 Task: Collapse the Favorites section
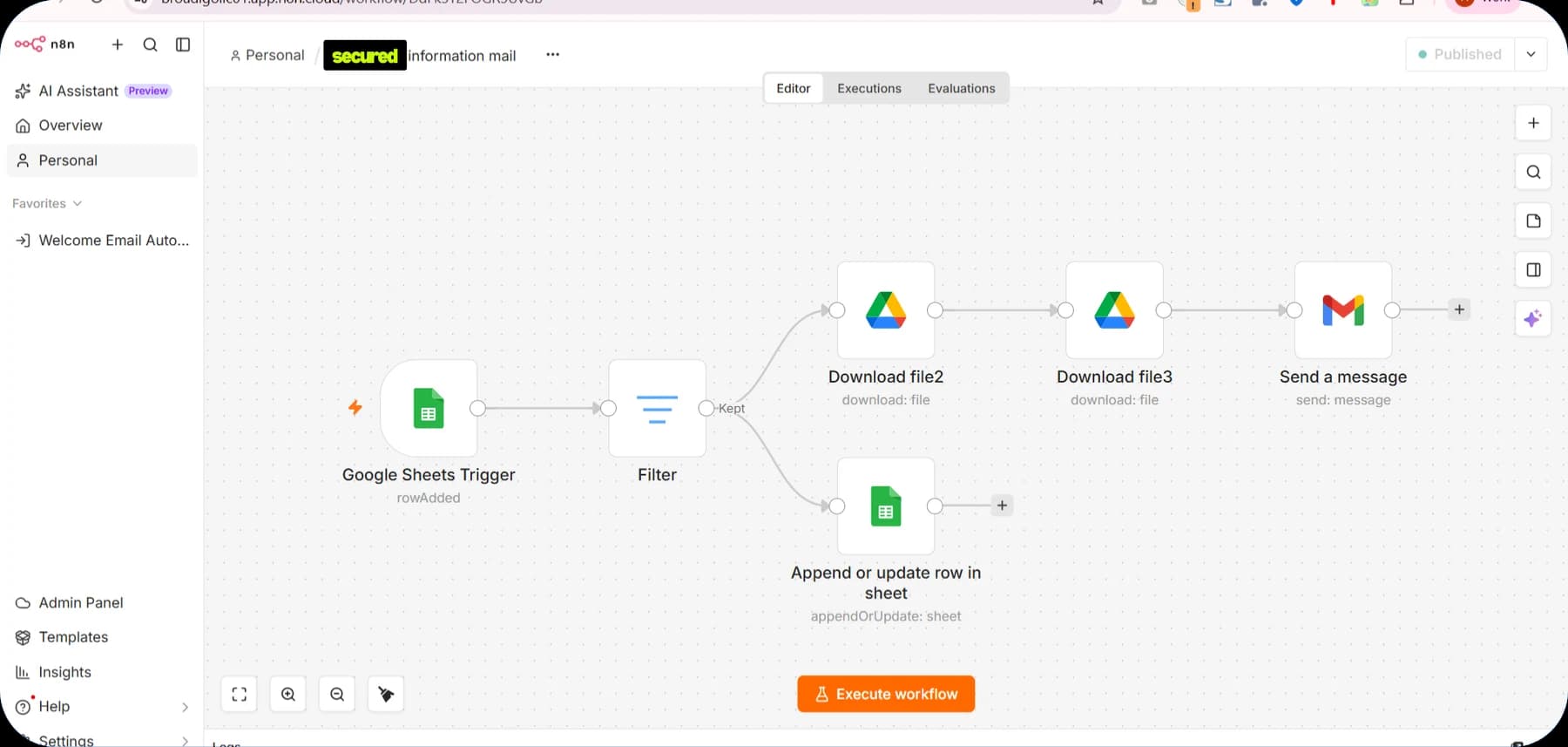[x=47, y=203]
